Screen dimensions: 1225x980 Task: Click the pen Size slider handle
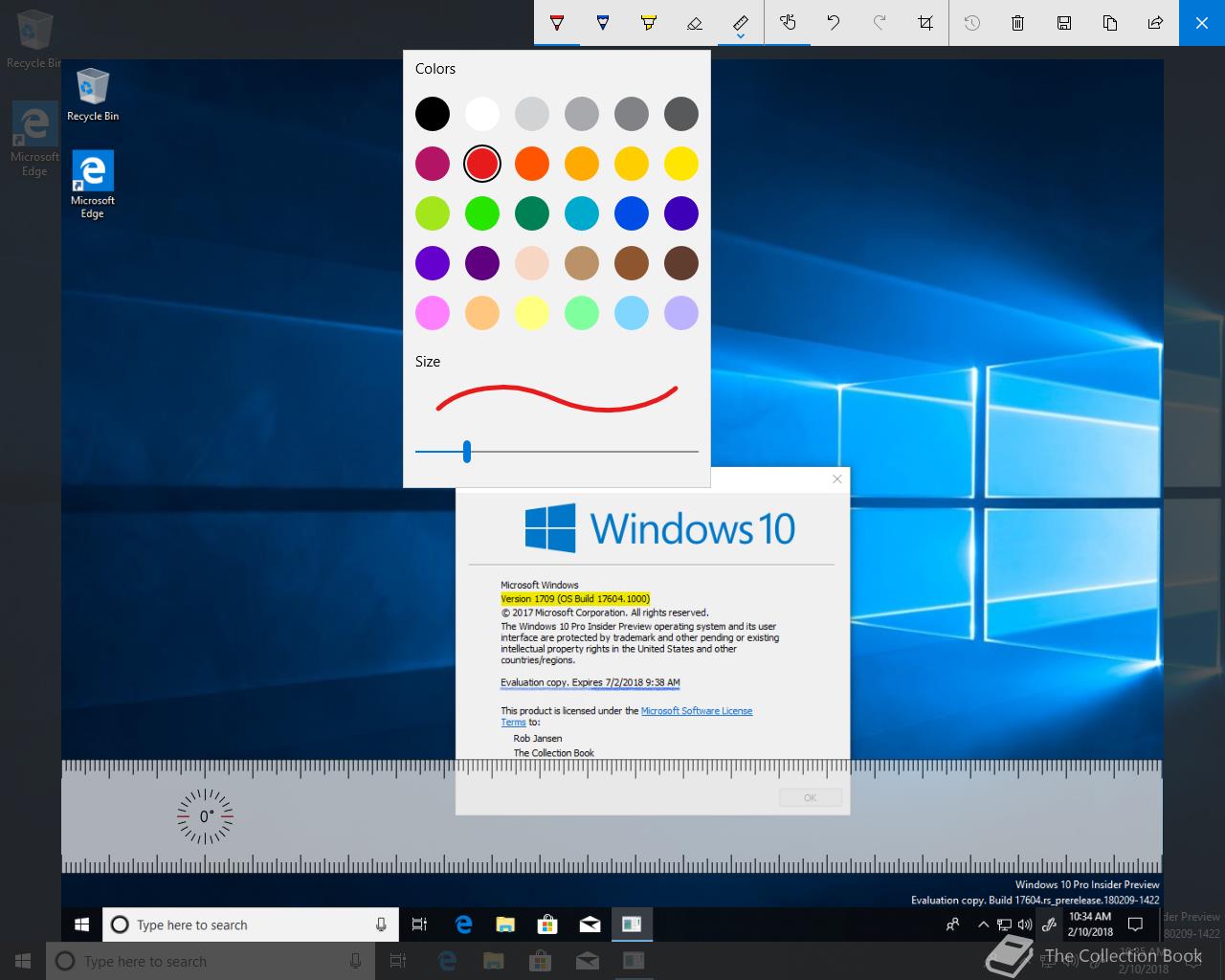(x=467, y=452)
